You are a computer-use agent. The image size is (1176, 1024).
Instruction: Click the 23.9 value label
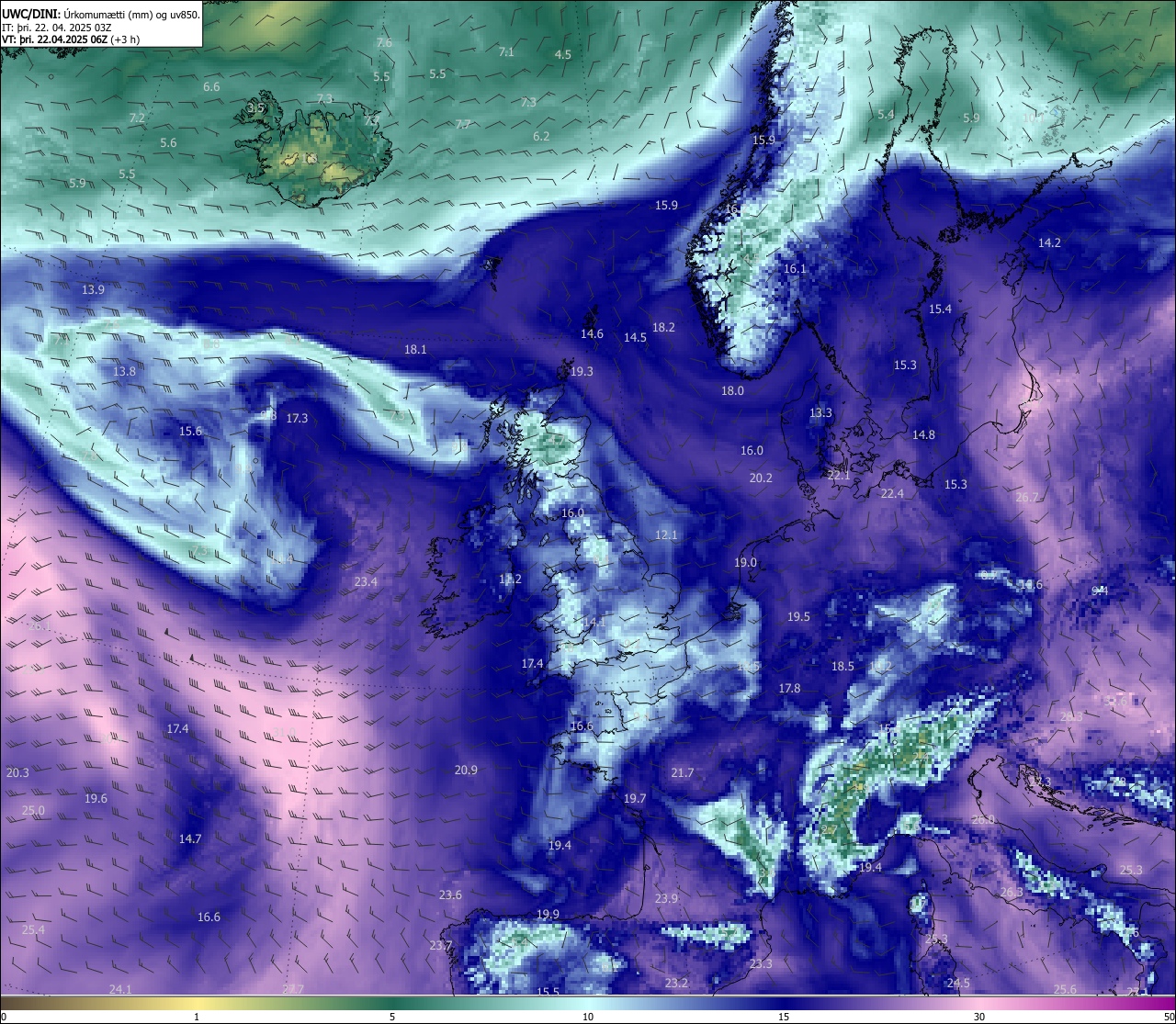[666, 899]
